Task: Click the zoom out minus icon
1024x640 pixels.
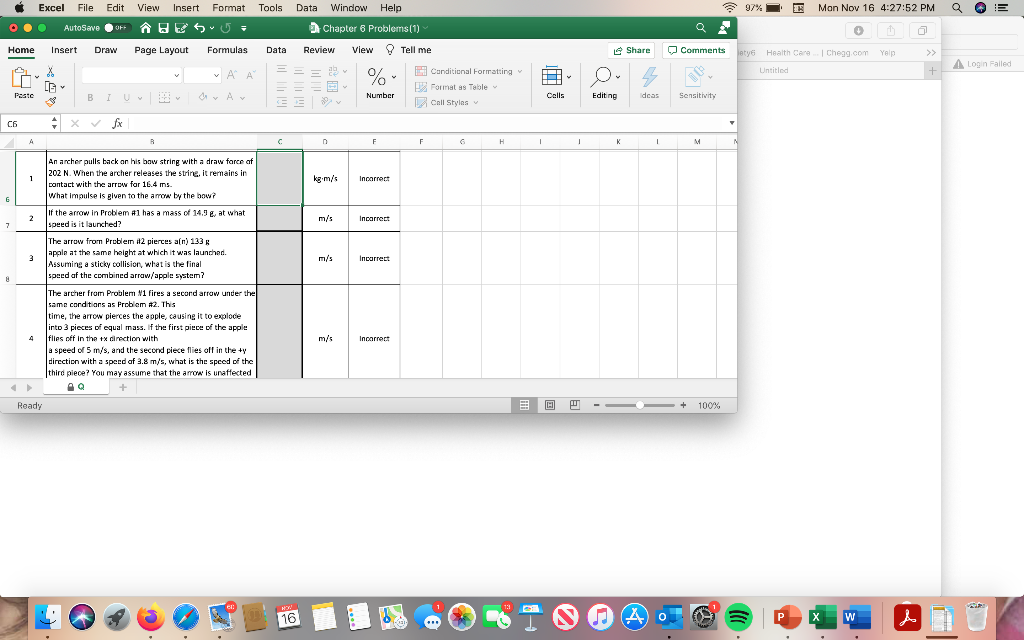Action: click(x=597, y=406)
